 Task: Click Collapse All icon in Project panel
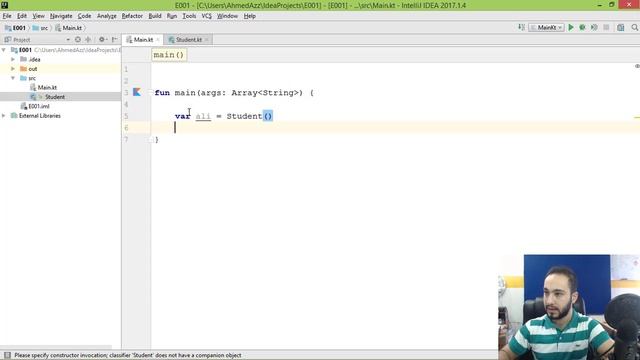[88, 40]
